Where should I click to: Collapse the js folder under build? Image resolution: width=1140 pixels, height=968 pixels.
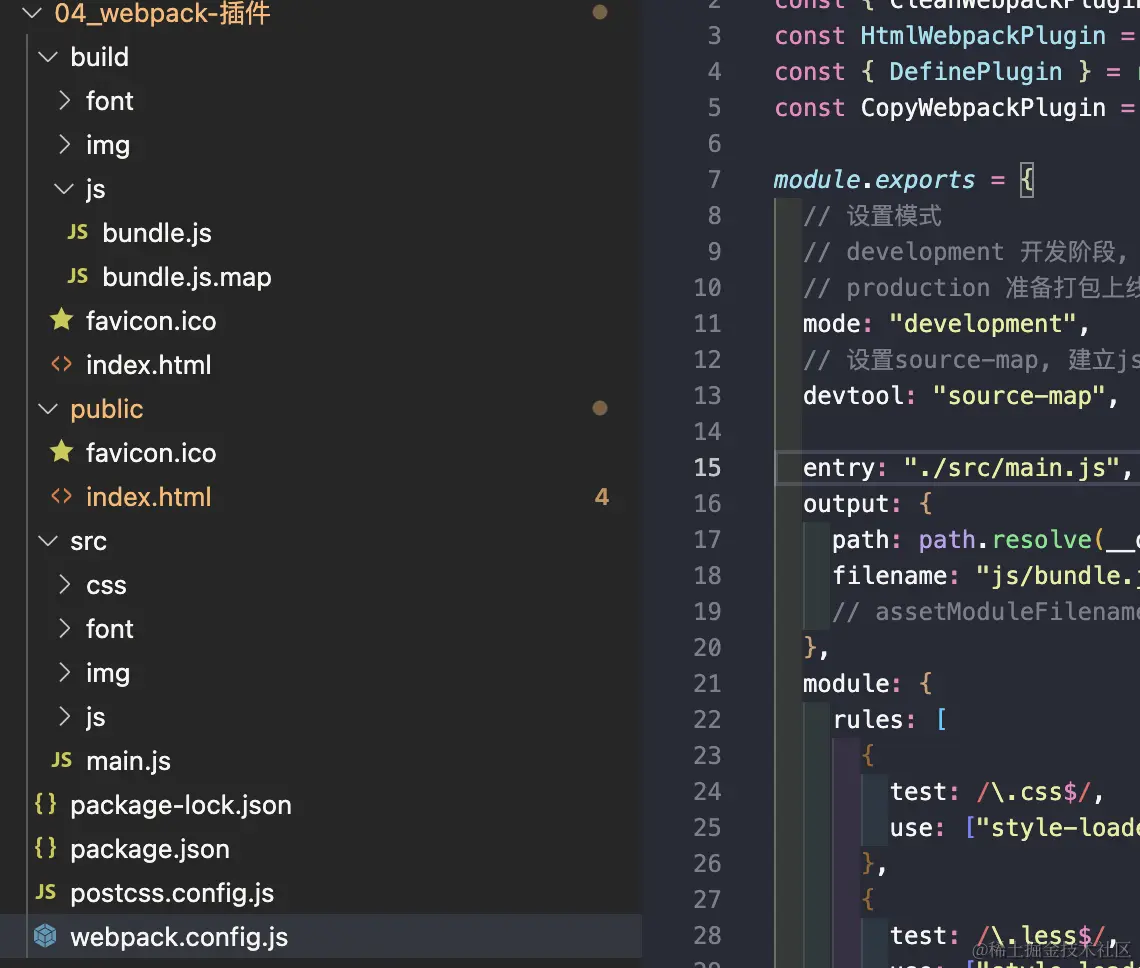tap(64, 189)
